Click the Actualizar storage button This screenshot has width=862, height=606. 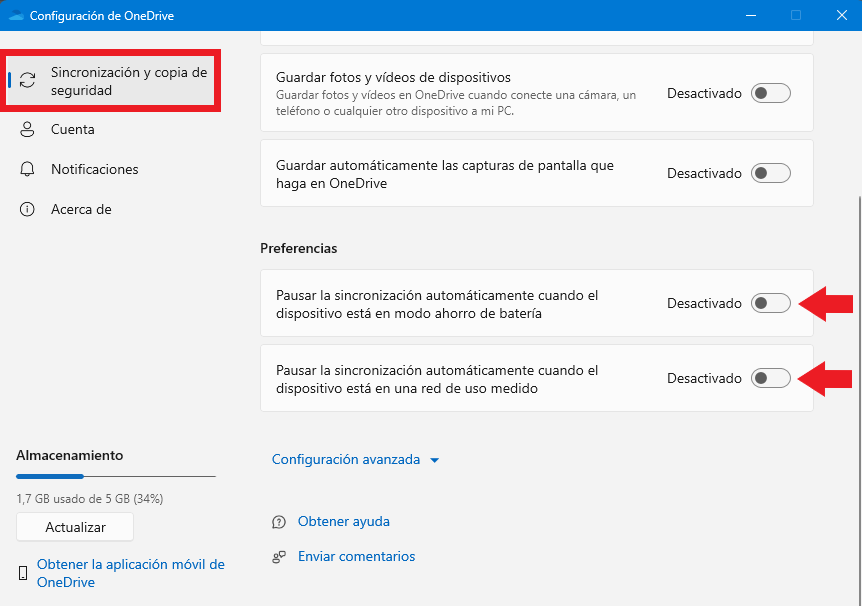75,527
